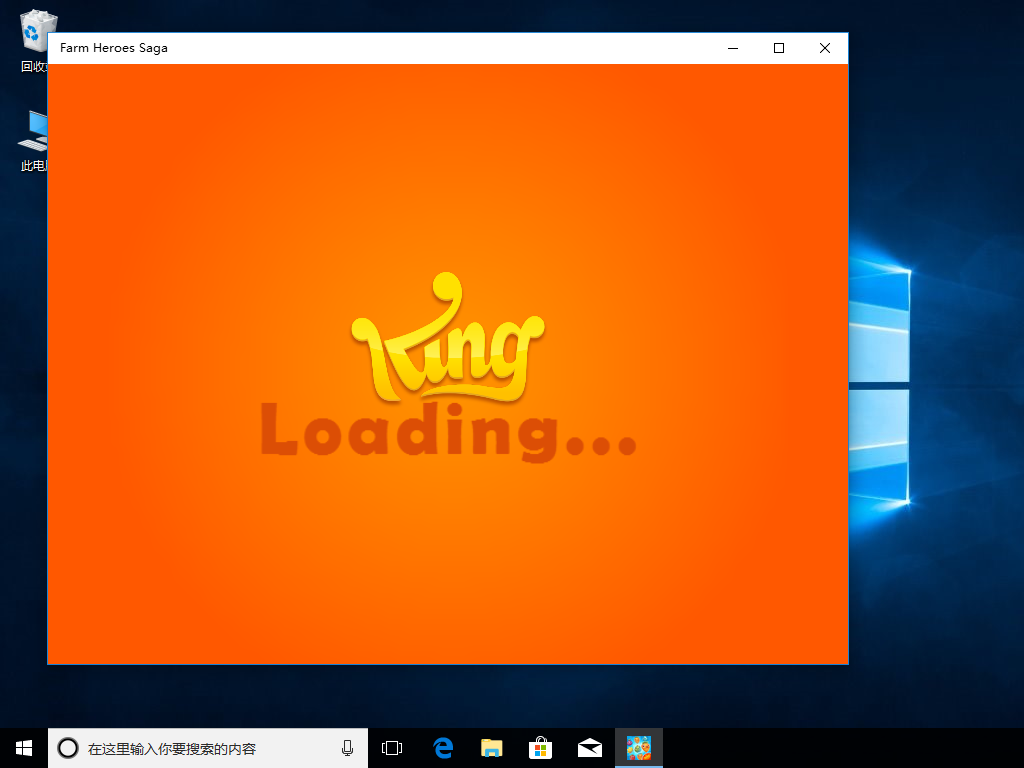1024x768 pixels.
Task: Focus the taskbar search input field
Action: (208, 748)
